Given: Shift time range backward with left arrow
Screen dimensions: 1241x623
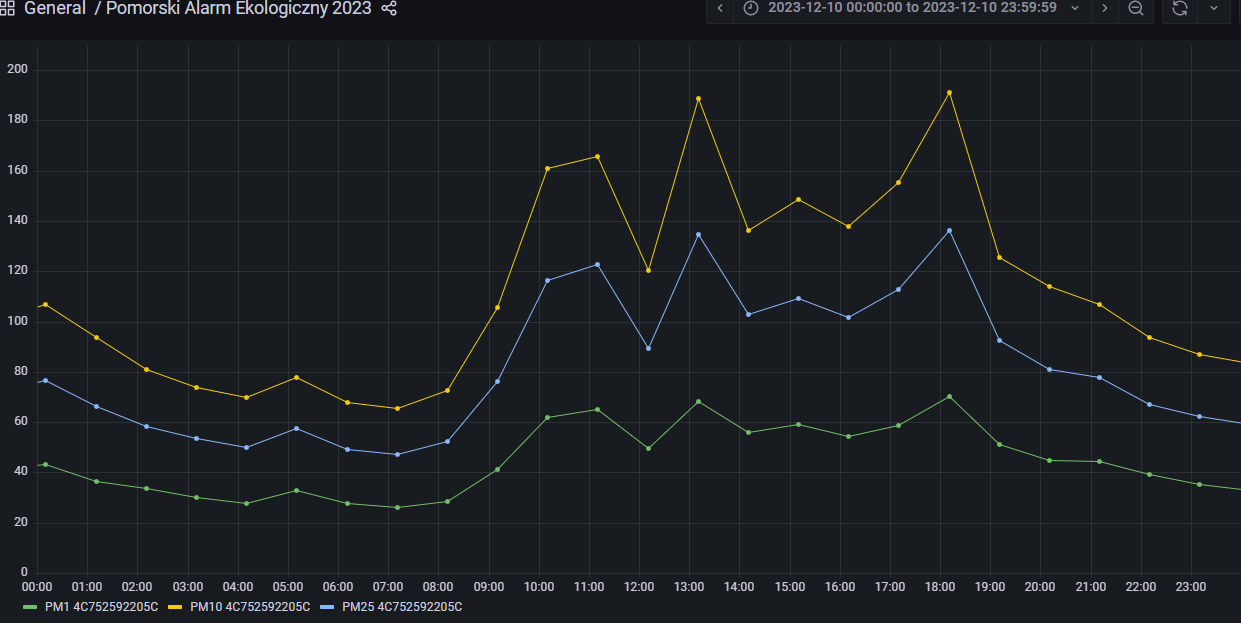Looking at the screenshot, I should [720, 8].
